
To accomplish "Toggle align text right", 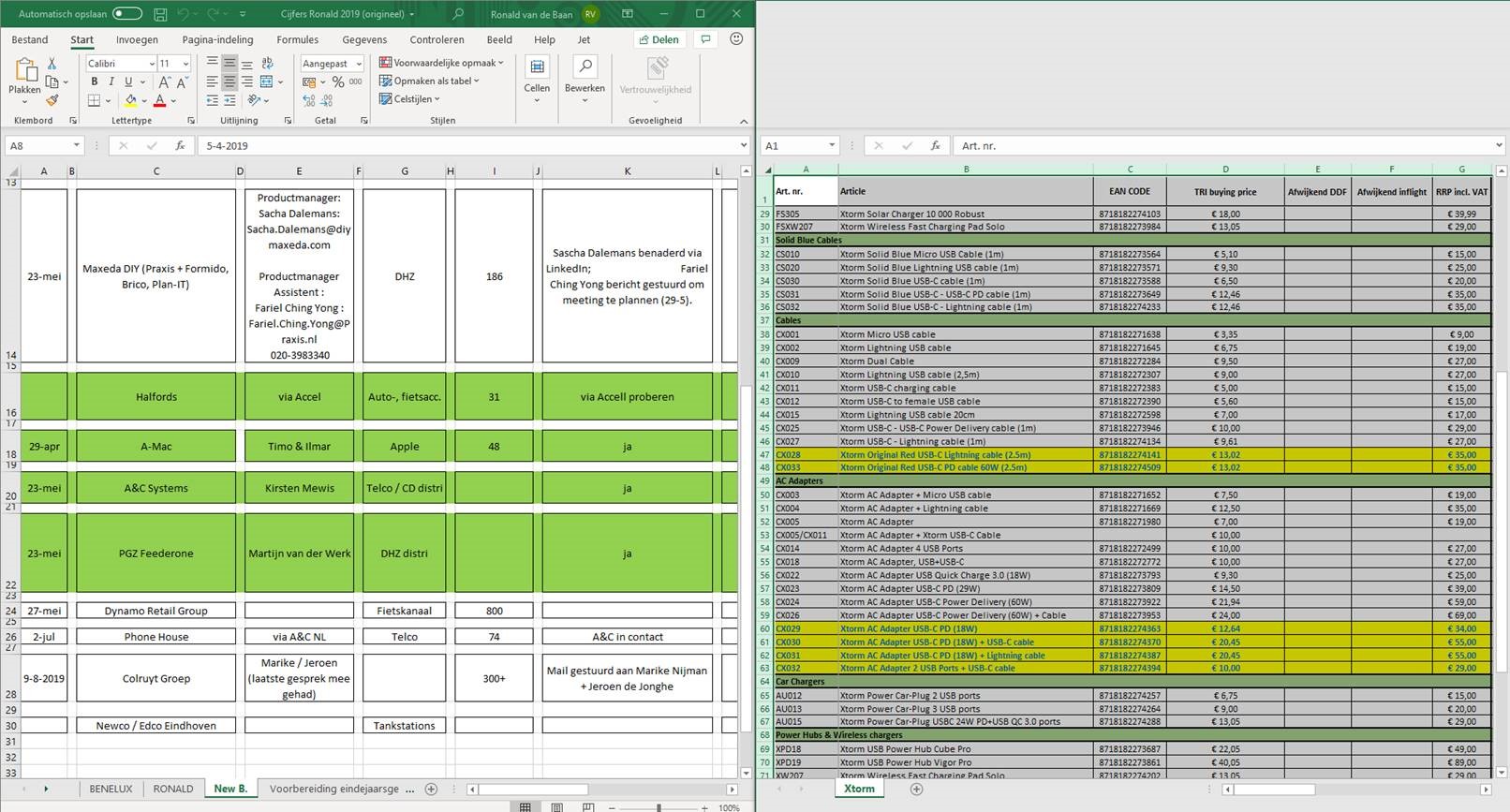I will pyautogui.click(x=246, y=81).
